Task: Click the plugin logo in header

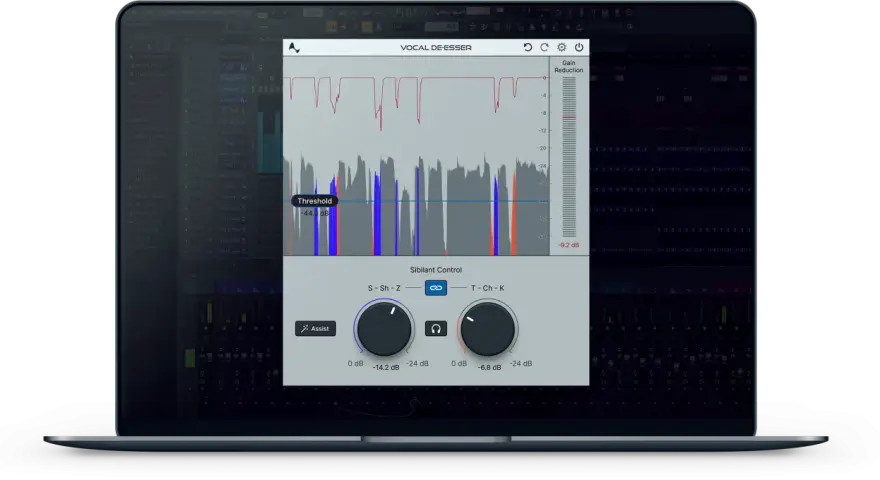Action: coord(294,48)
